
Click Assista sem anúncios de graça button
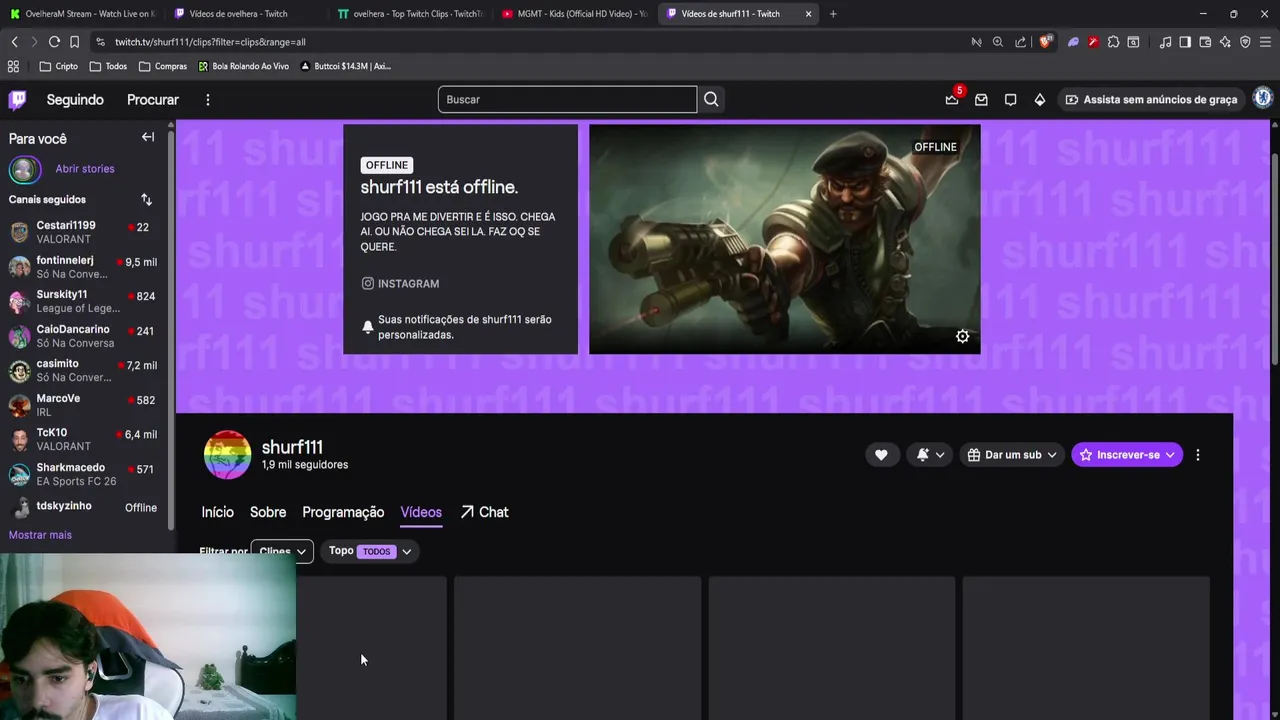(1151, 100)
